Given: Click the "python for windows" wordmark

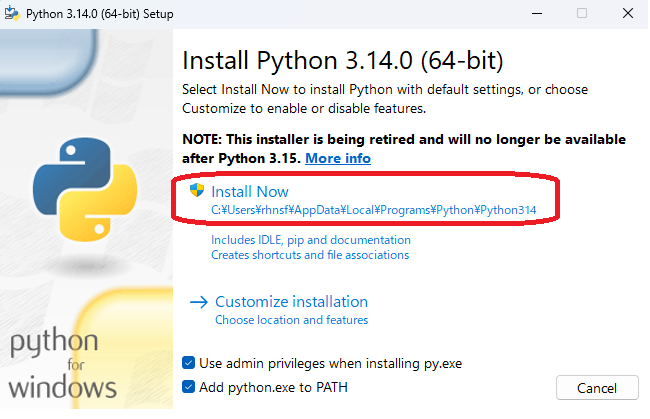Looking at the screenshot, I should [64, 364].
